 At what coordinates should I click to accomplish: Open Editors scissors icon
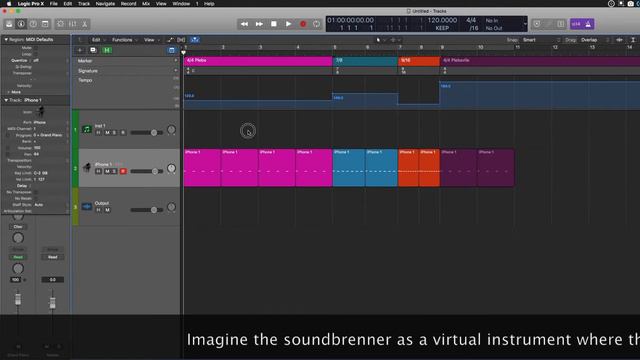[x=84, y=24]
